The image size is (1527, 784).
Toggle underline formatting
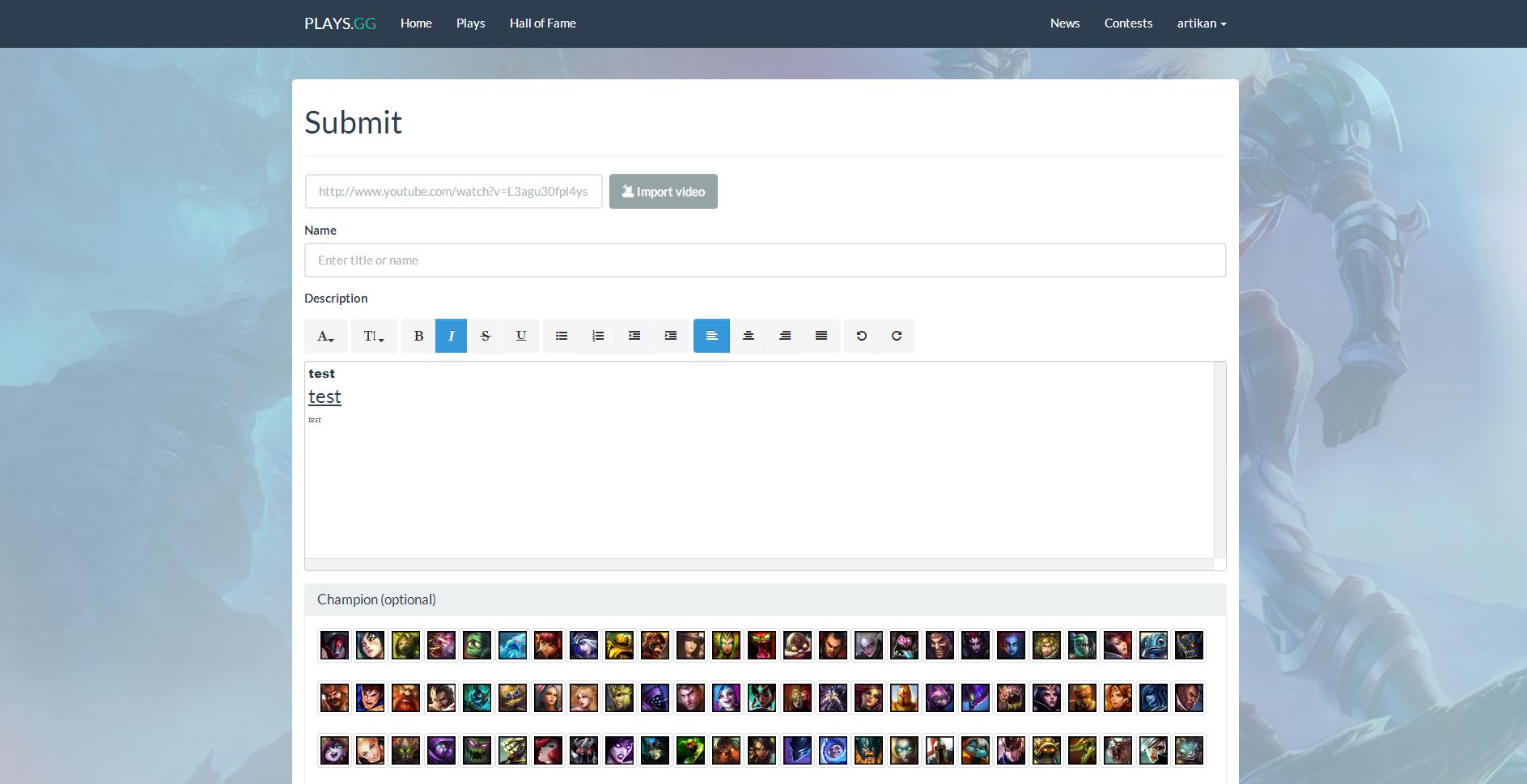pyautogui.click(x=521, y=336)
